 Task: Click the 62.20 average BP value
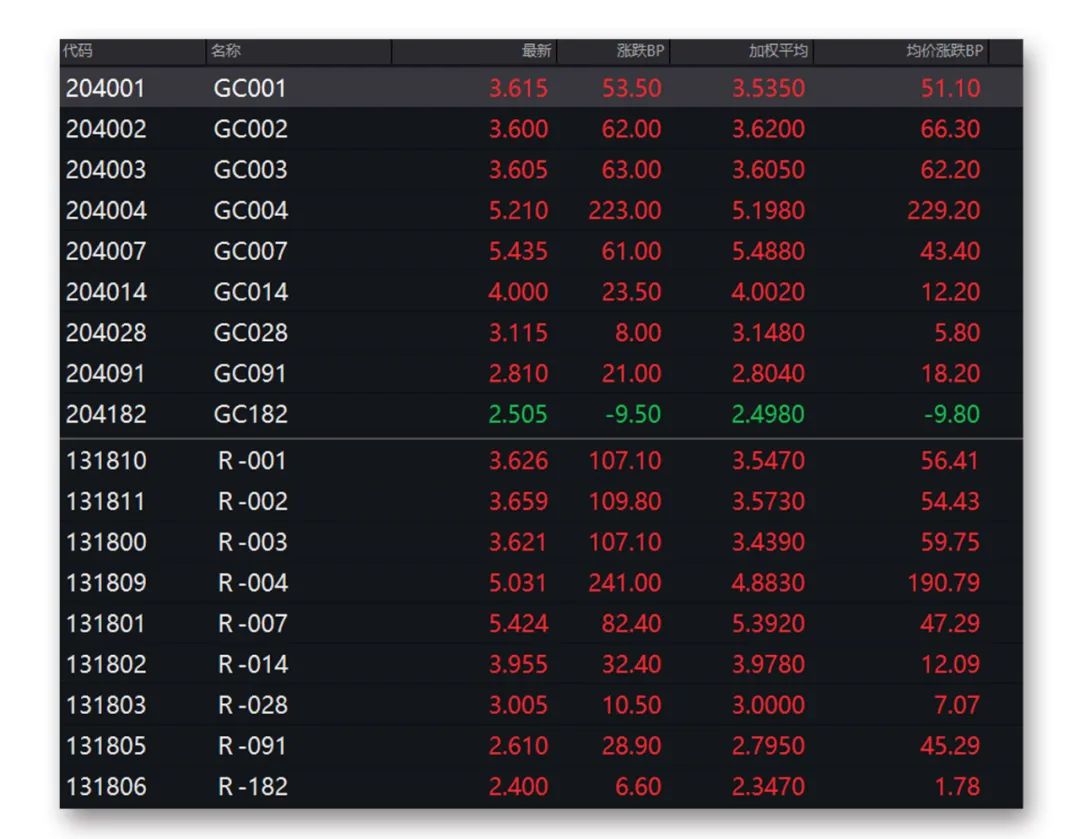(950, 169)
